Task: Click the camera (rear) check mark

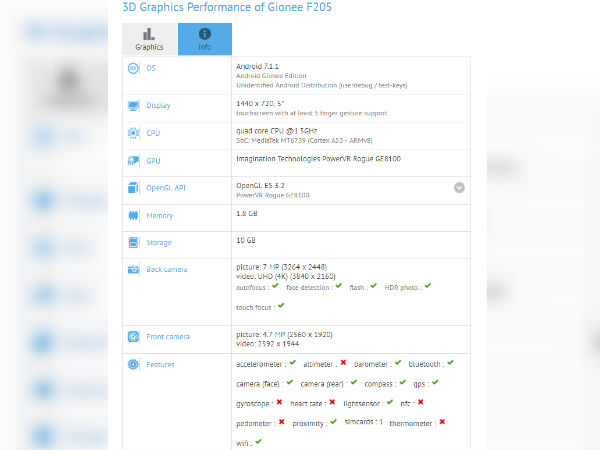Action: coord(354,382)
